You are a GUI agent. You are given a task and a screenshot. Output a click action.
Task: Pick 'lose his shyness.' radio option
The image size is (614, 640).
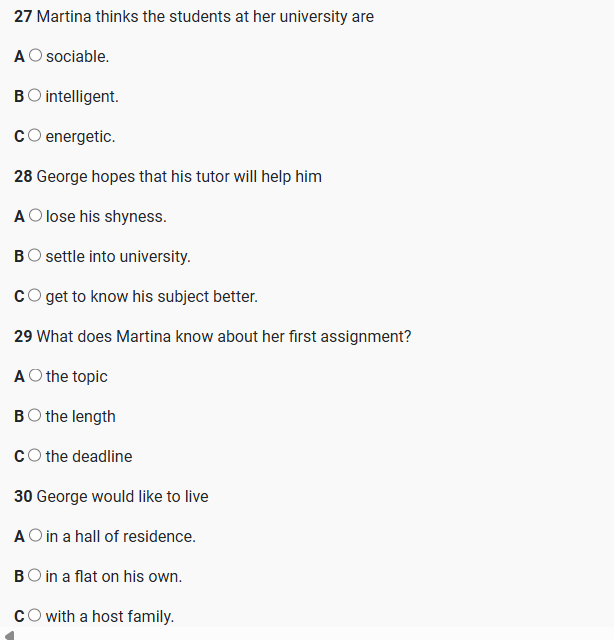36,216
